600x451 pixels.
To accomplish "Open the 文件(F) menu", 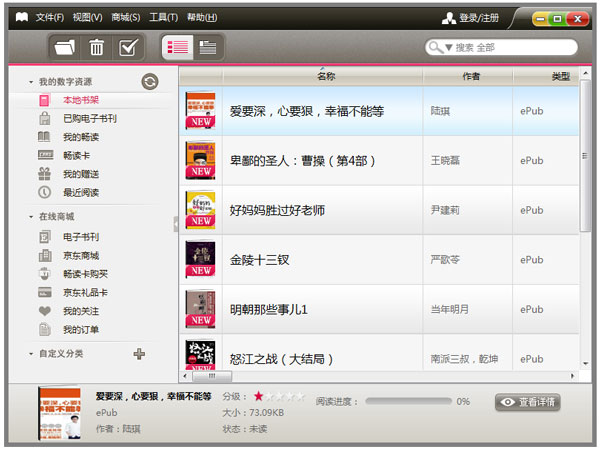I will click(50, 17).
